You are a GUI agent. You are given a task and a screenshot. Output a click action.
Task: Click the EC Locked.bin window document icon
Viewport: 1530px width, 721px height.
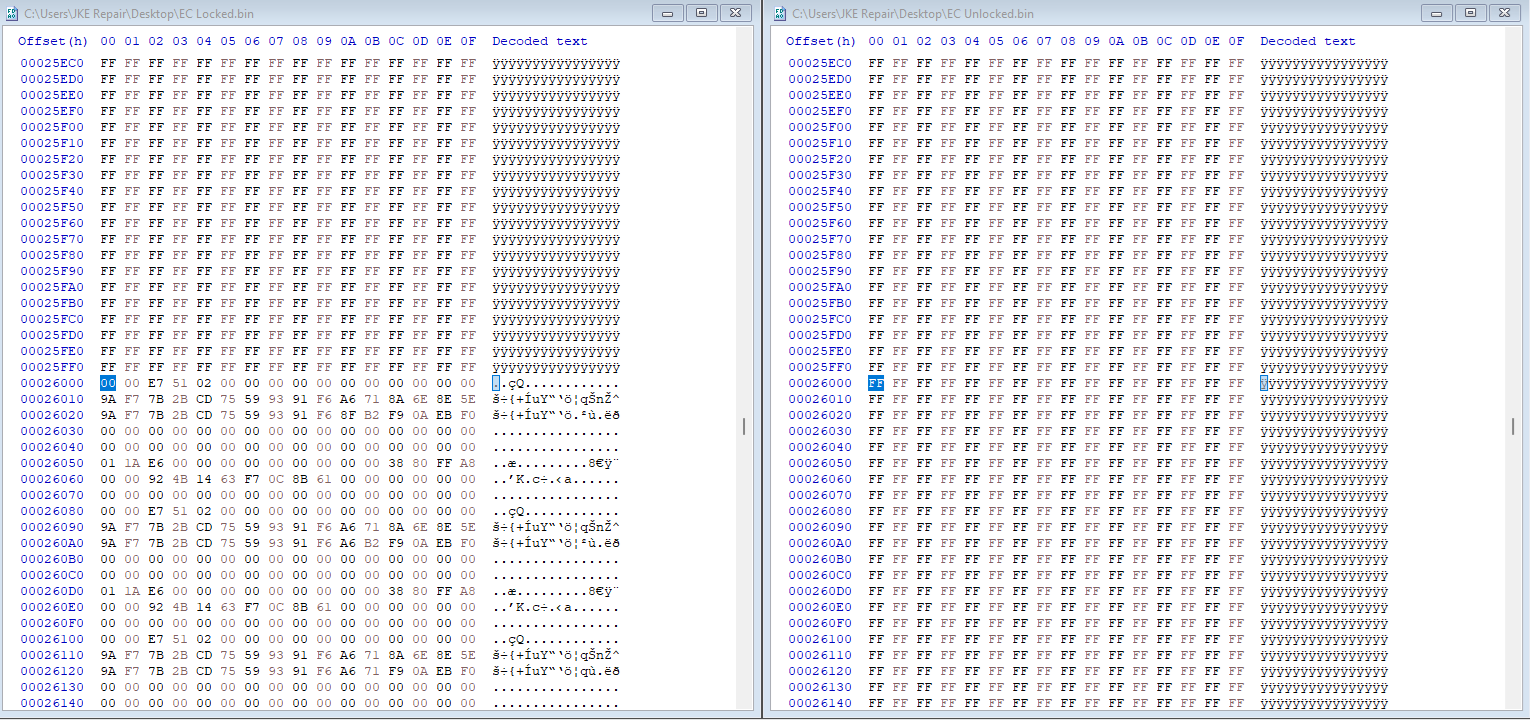[x=12, y=14]
